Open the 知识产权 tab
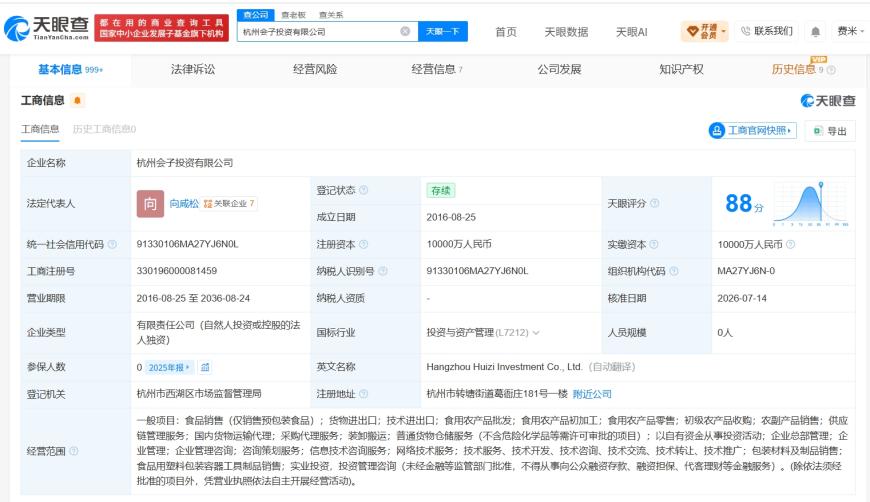This screenshot has height=502, width=870. pos(681,69)
